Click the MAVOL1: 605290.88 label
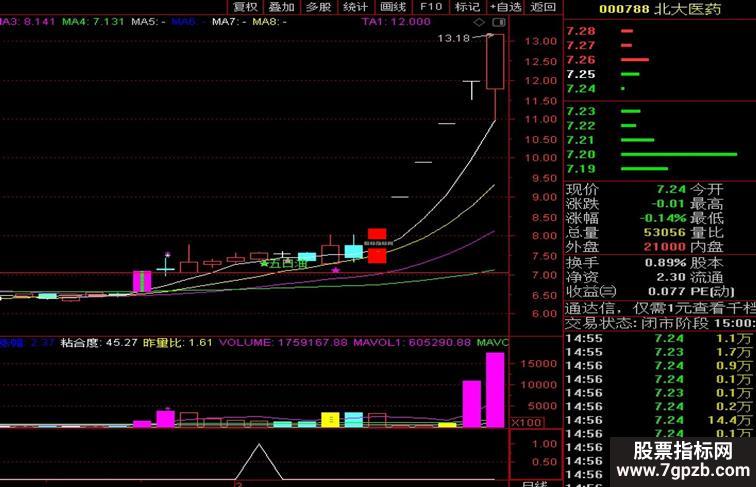 point(412,342)
